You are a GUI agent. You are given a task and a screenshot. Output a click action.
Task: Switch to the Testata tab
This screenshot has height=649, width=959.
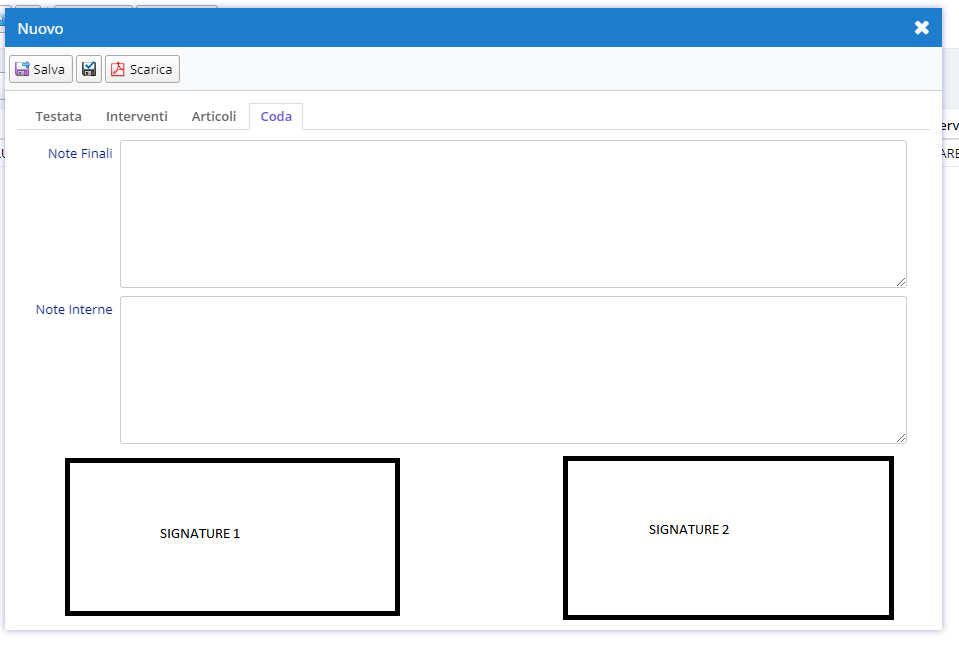pos(59,116)
